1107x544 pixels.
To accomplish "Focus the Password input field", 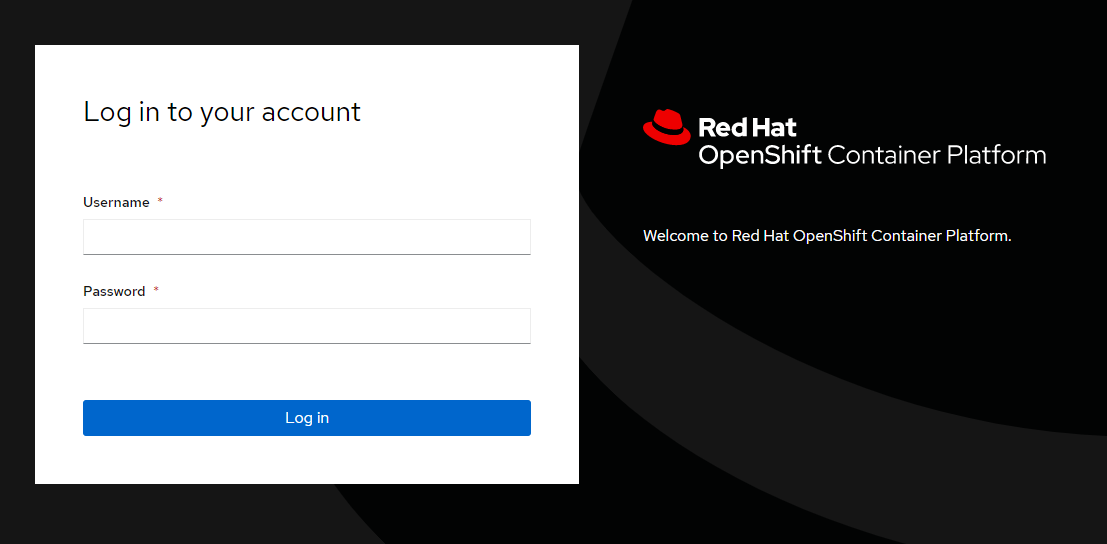I will (306, 326).
